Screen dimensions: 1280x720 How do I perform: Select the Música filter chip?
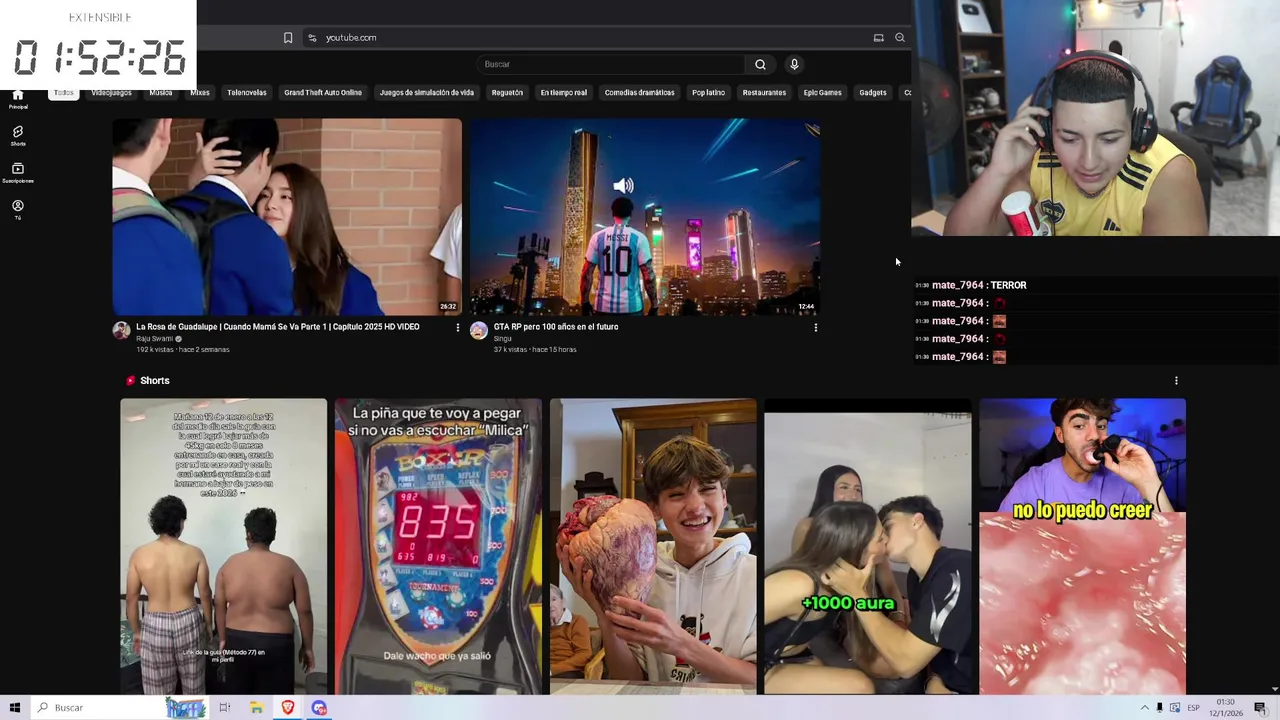pyautogui.click(x=160, y=93)
